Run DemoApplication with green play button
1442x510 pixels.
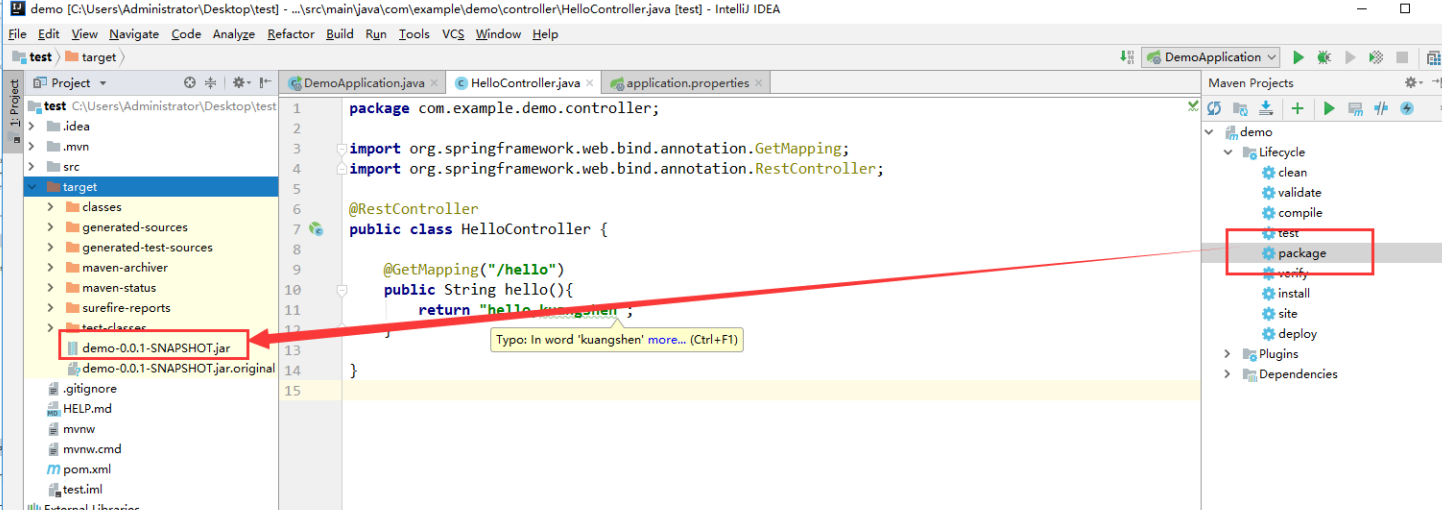pyautogui.click(x=1298, y=58)
